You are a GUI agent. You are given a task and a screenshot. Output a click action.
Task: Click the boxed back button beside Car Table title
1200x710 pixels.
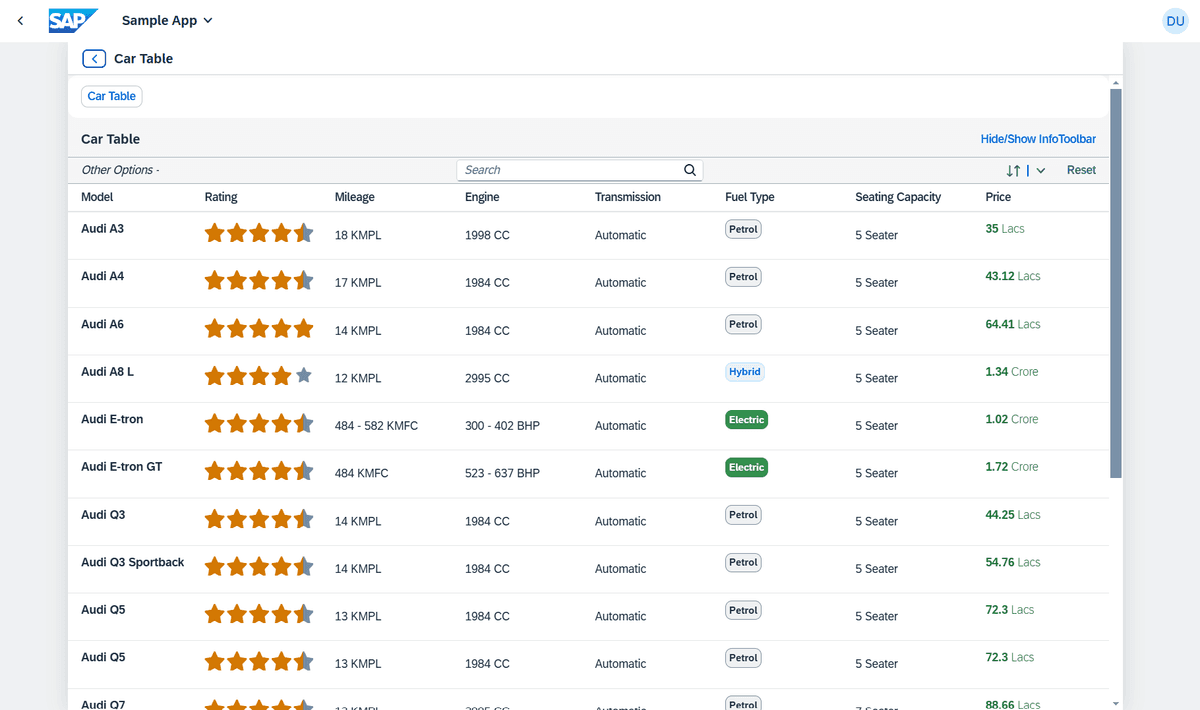(x=94, y=59)
